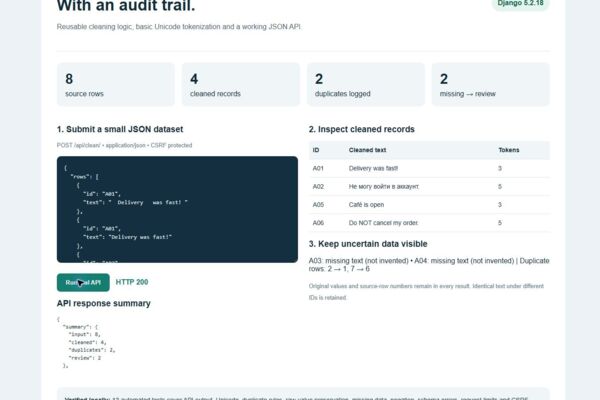Click inside the JSON dataset code editor
The height and width of the screenshot is (400, 600).
[177, 209]
